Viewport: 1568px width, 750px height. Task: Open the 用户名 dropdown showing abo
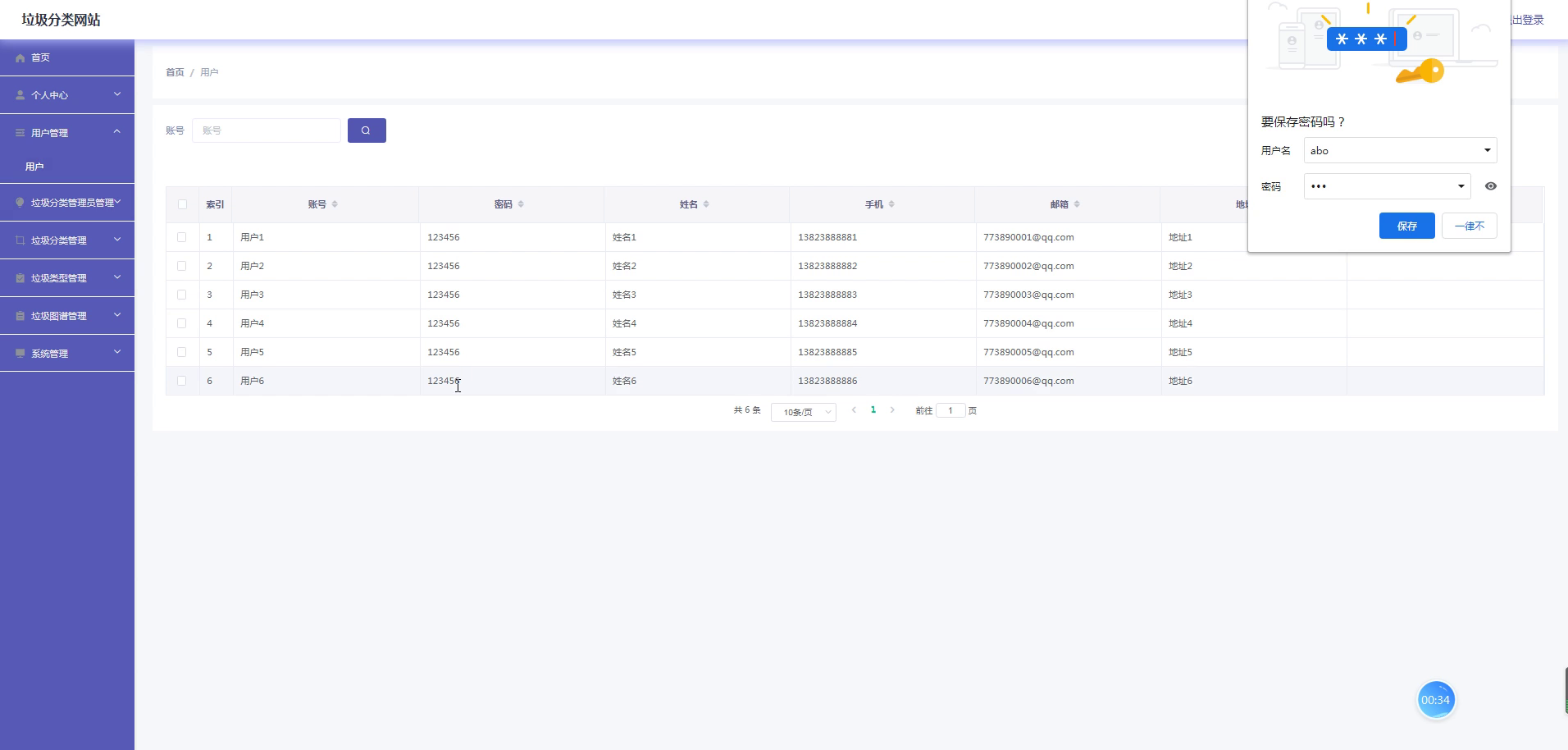pyautogui.click(x=1401, y=150)
